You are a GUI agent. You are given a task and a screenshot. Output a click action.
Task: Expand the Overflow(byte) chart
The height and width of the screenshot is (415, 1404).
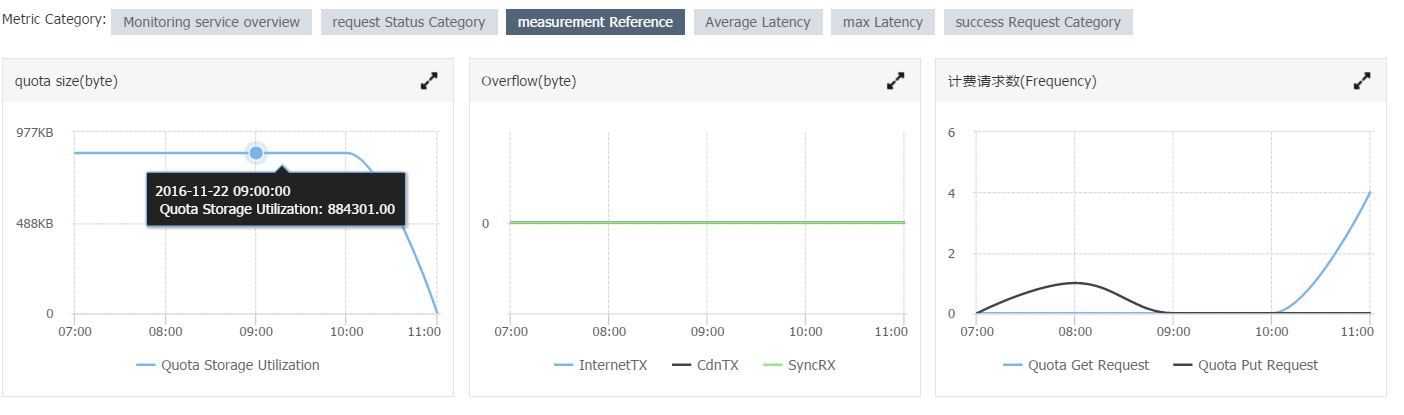coord(896,81)
